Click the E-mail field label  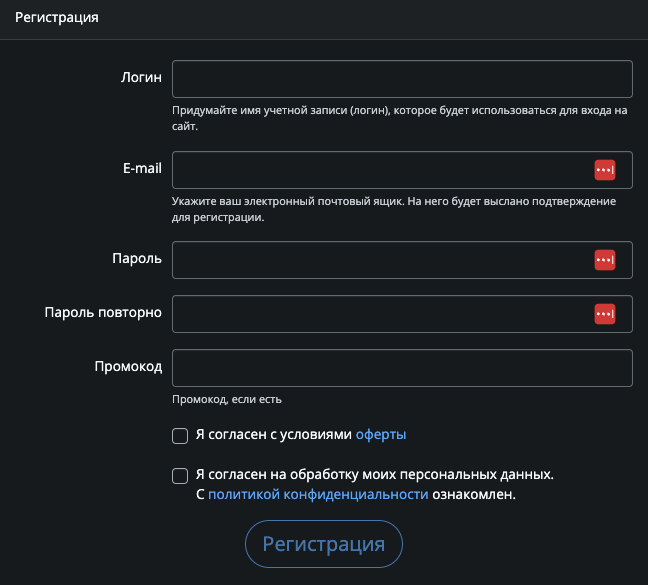click(135, 169)
